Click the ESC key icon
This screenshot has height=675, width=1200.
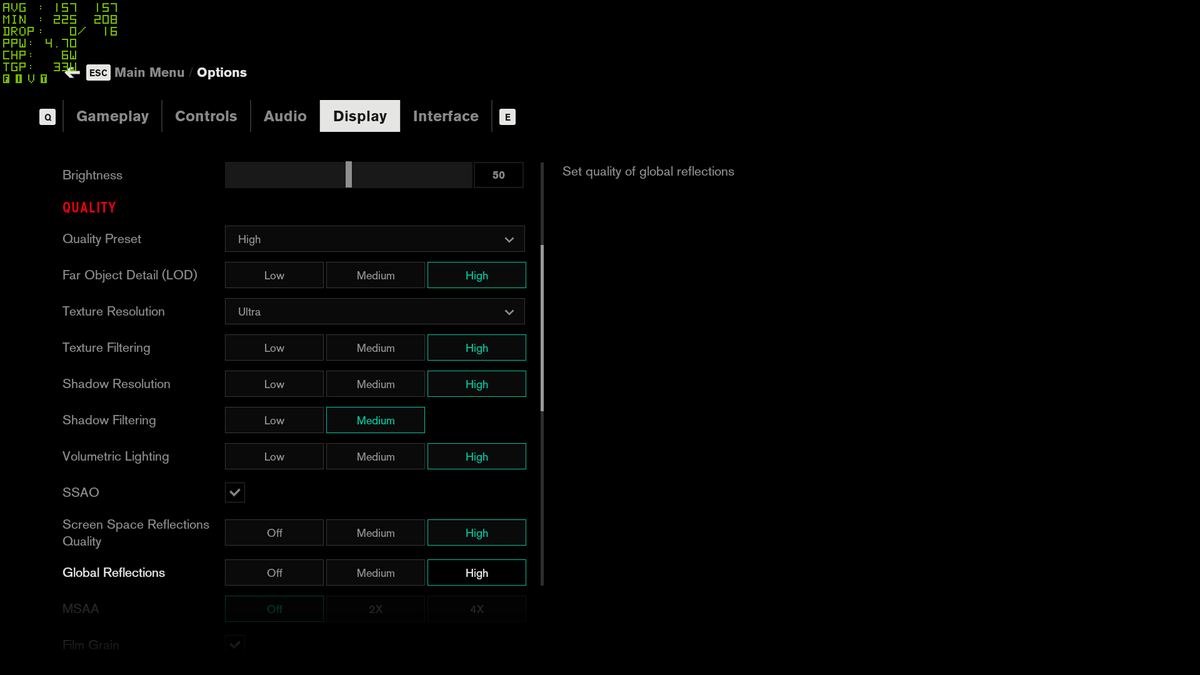[x=98, y=73]
